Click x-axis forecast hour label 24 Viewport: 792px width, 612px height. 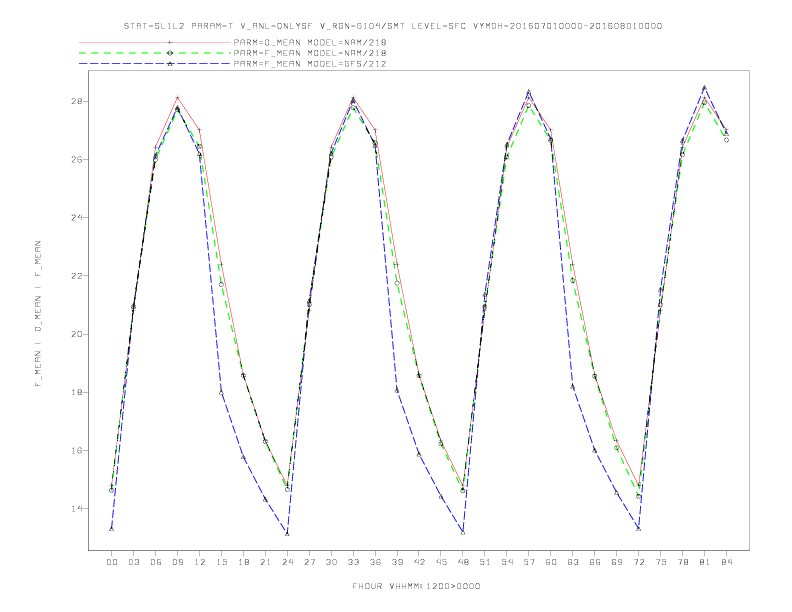[x=287, y=562]
